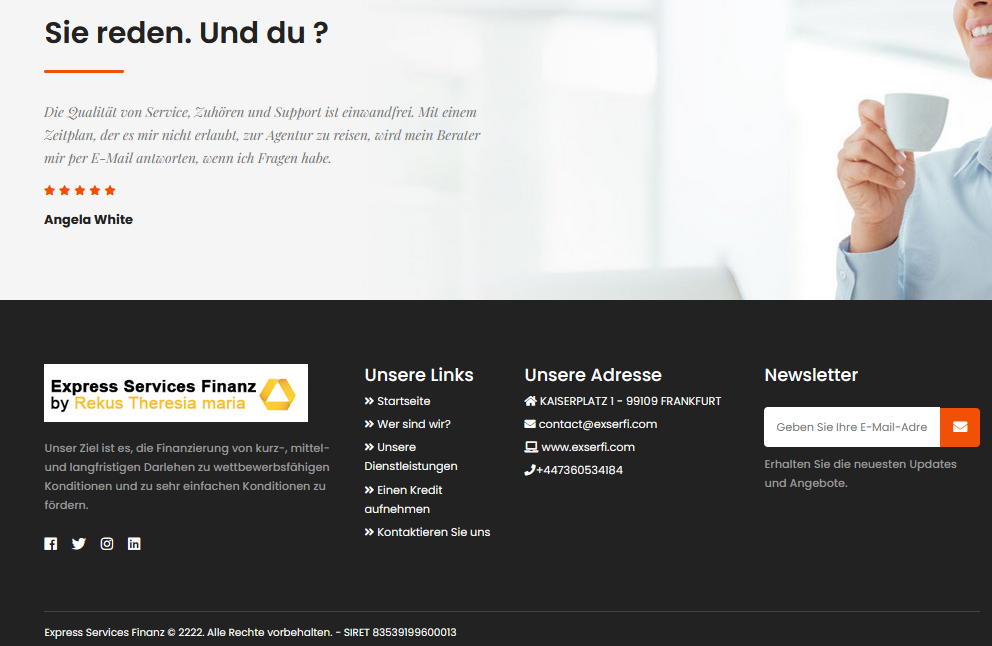Visit www.exserfi.com website link

588,447
